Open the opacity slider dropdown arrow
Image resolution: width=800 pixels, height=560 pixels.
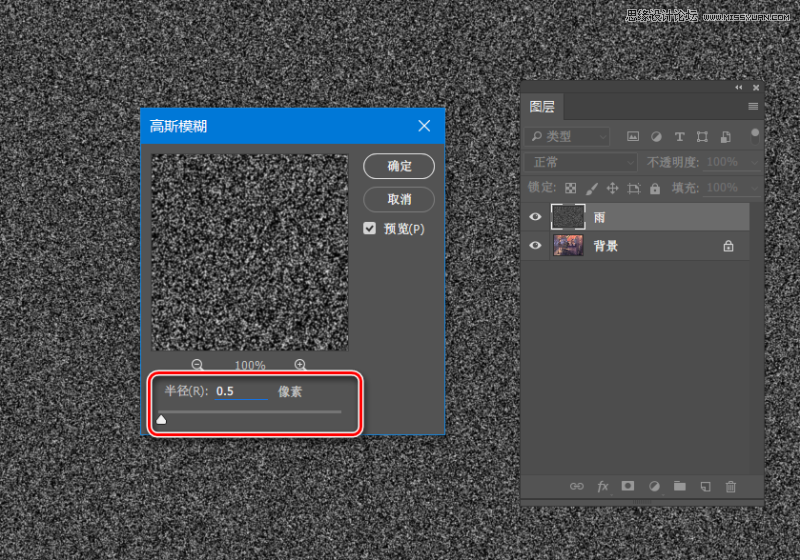(x=754, y=163)
